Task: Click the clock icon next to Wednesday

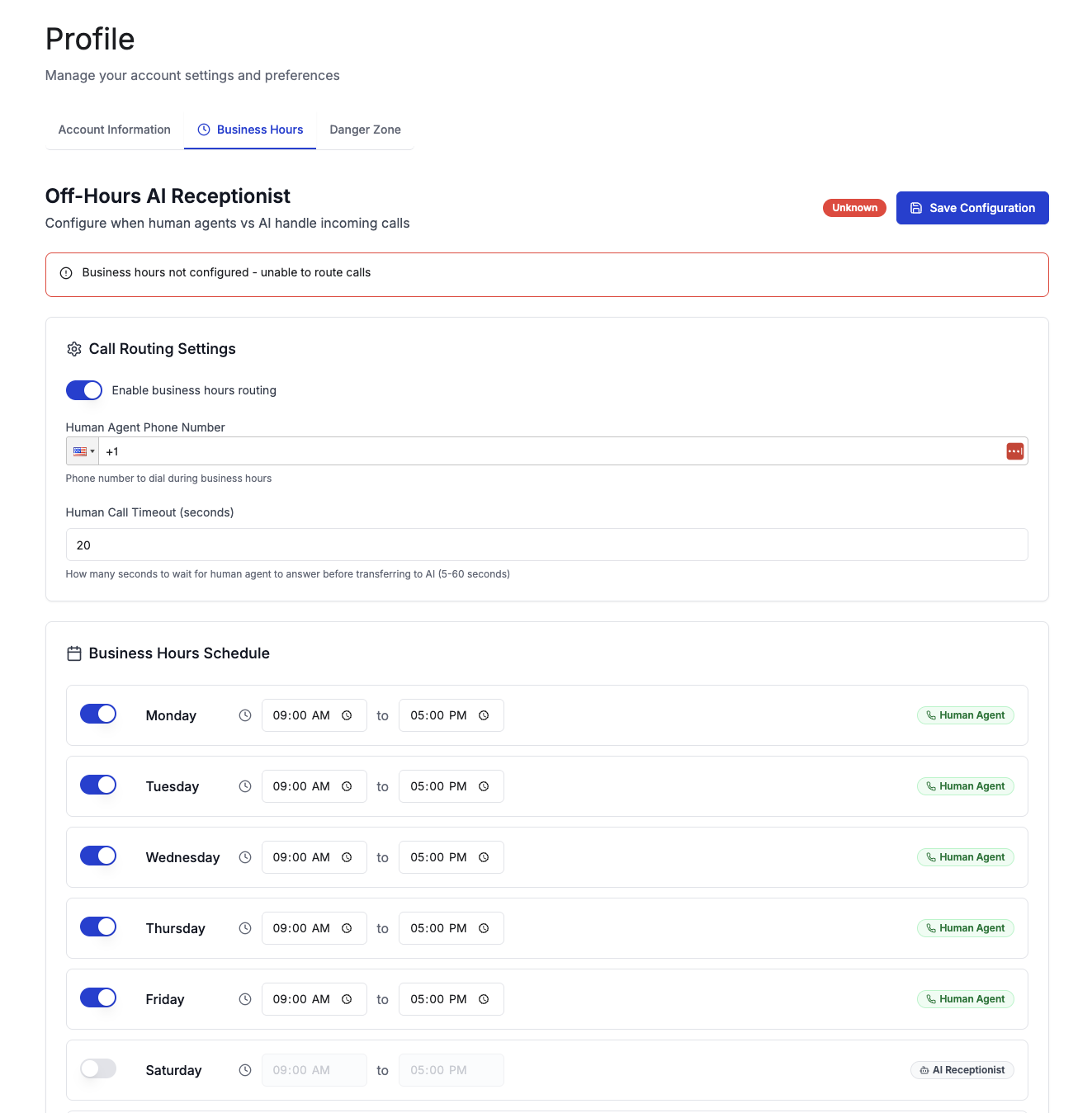Action: click(245, 857)
